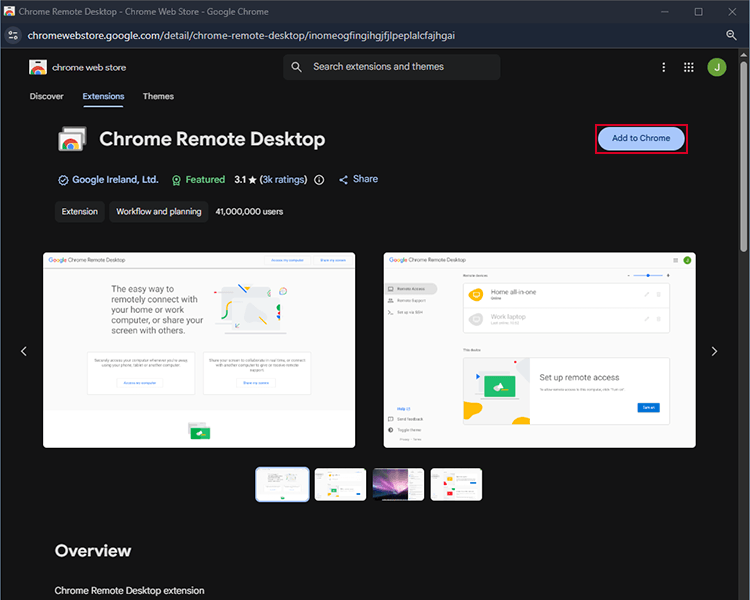
Task: Open the large 'Set up remote access' screenshot
Action: [x=540, y=350]
